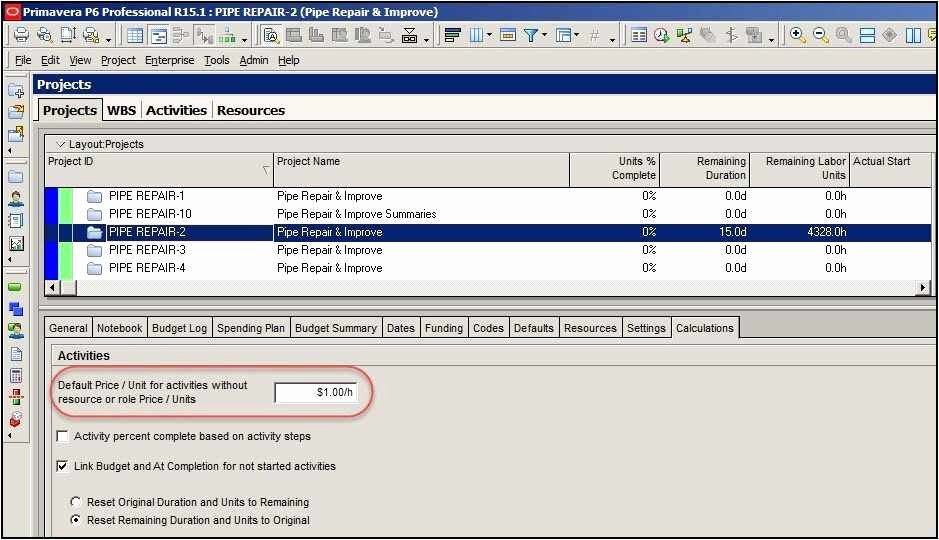939x540 pixels.
Task: Click the blue WBS squares sidebar icon
Action: [16, 309]
